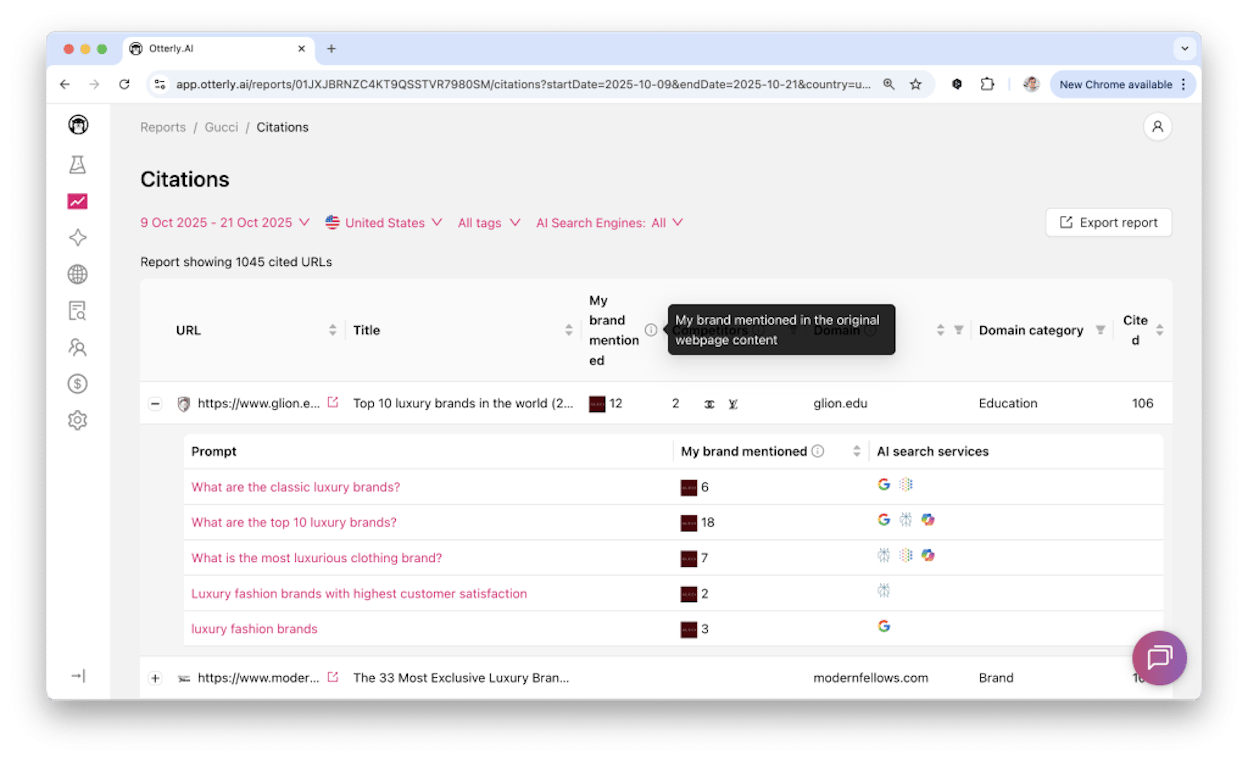The image size is (1248, 761).
Task: Open the users icon in sidebar
Action: point(78,347)
